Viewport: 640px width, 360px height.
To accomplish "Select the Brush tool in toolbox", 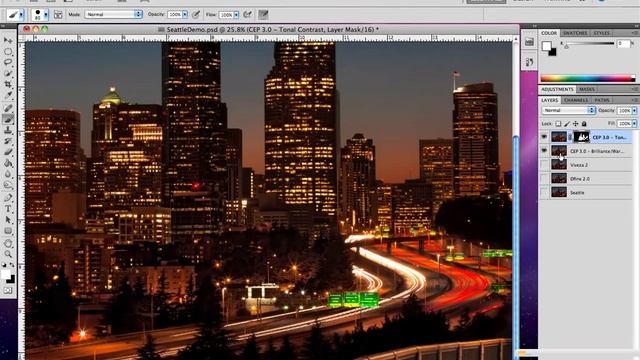I will tap(8, 119).
